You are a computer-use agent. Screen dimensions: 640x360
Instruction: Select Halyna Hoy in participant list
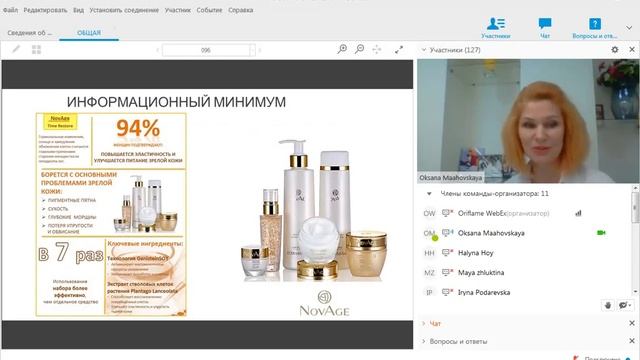pos(525,253)
